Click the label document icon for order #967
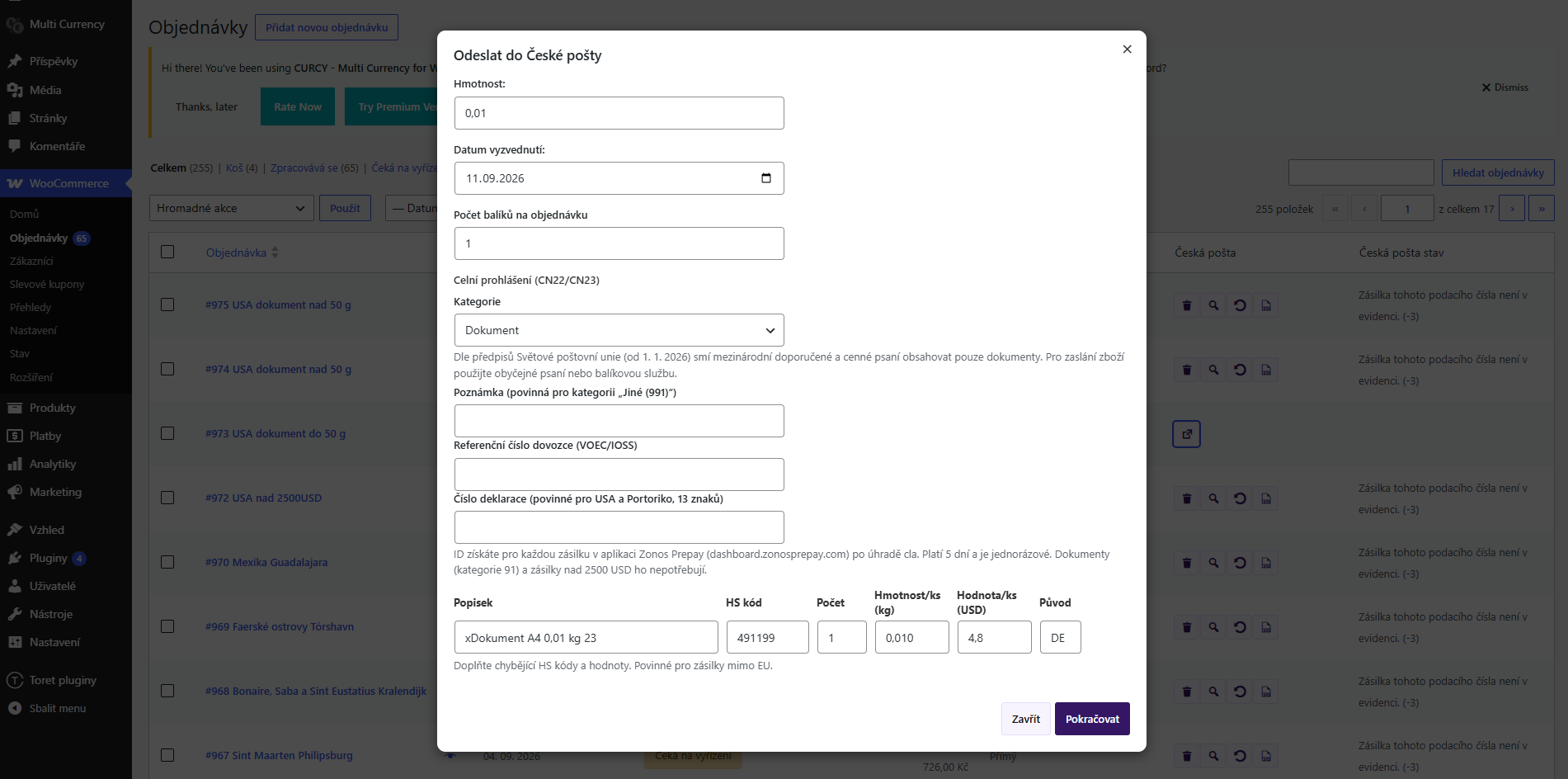The image size is (1568, 779). 1266,756
